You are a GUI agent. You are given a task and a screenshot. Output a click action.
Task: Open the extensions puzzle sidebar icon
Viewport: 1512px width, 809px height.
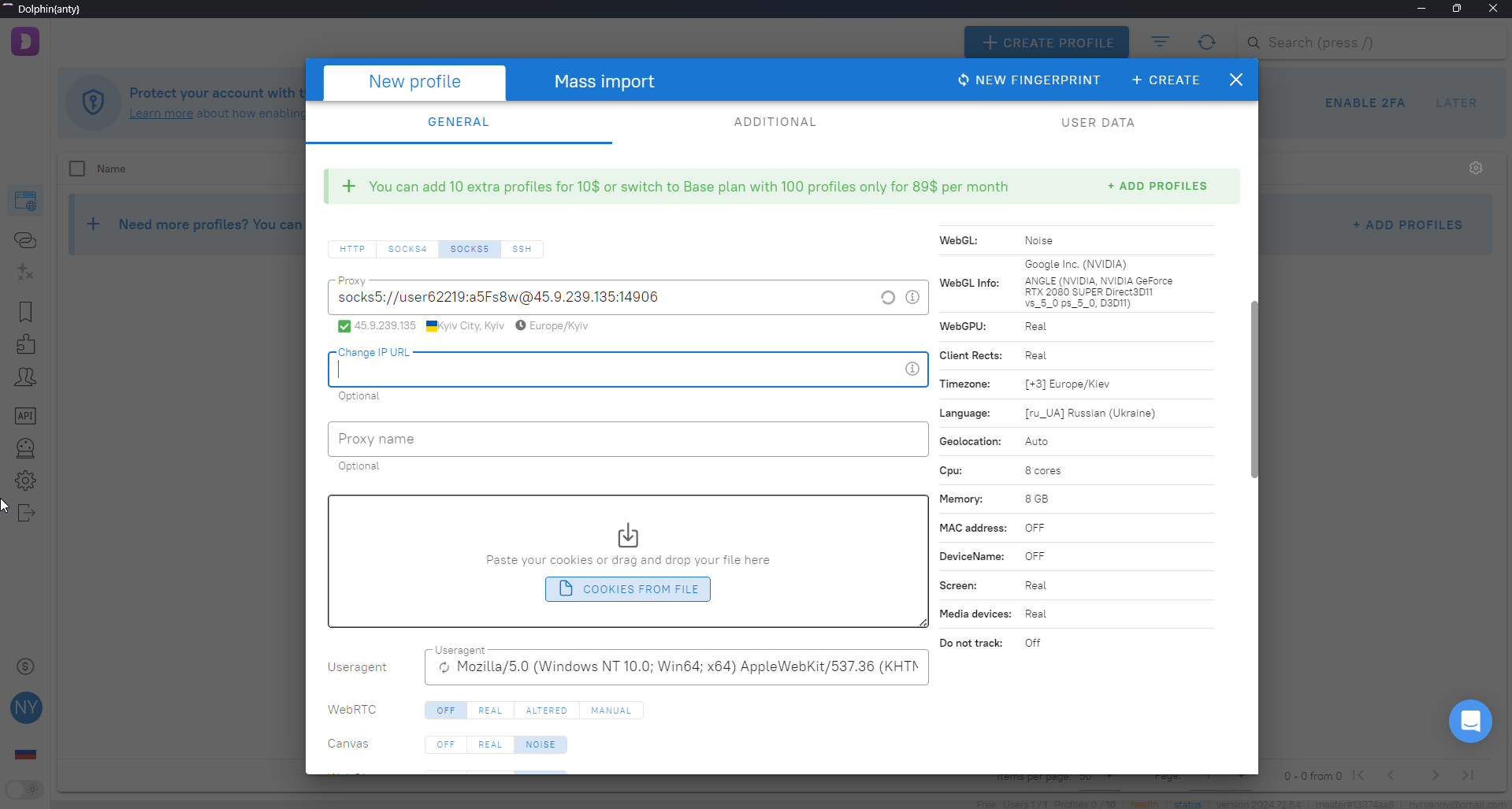tap(25, 344)
